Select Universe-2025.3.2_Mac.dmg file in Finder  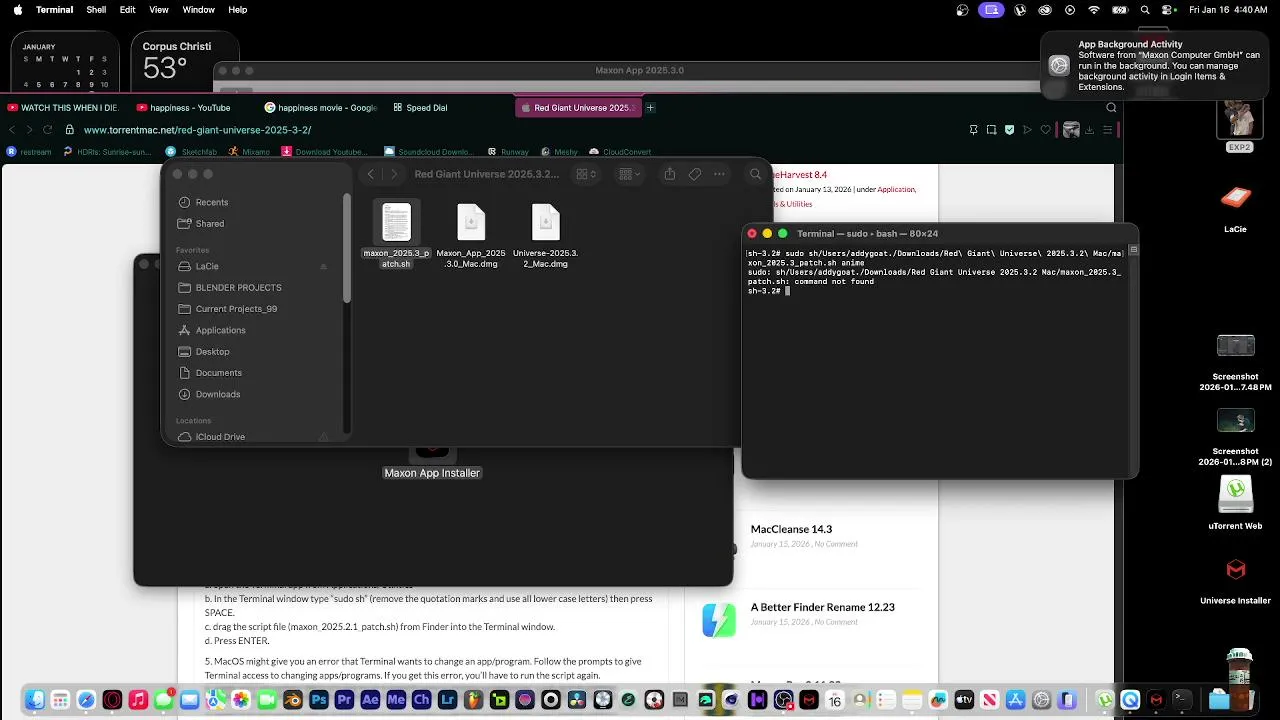(545, 236)
